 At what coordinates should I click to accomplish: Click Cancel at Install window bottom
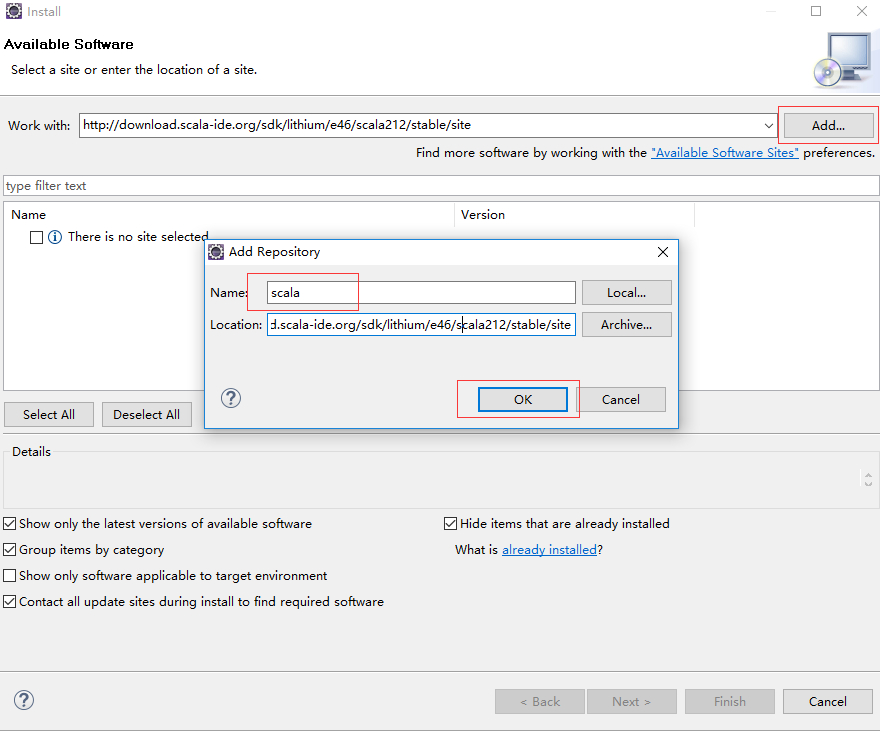click(x=828, y=701)
